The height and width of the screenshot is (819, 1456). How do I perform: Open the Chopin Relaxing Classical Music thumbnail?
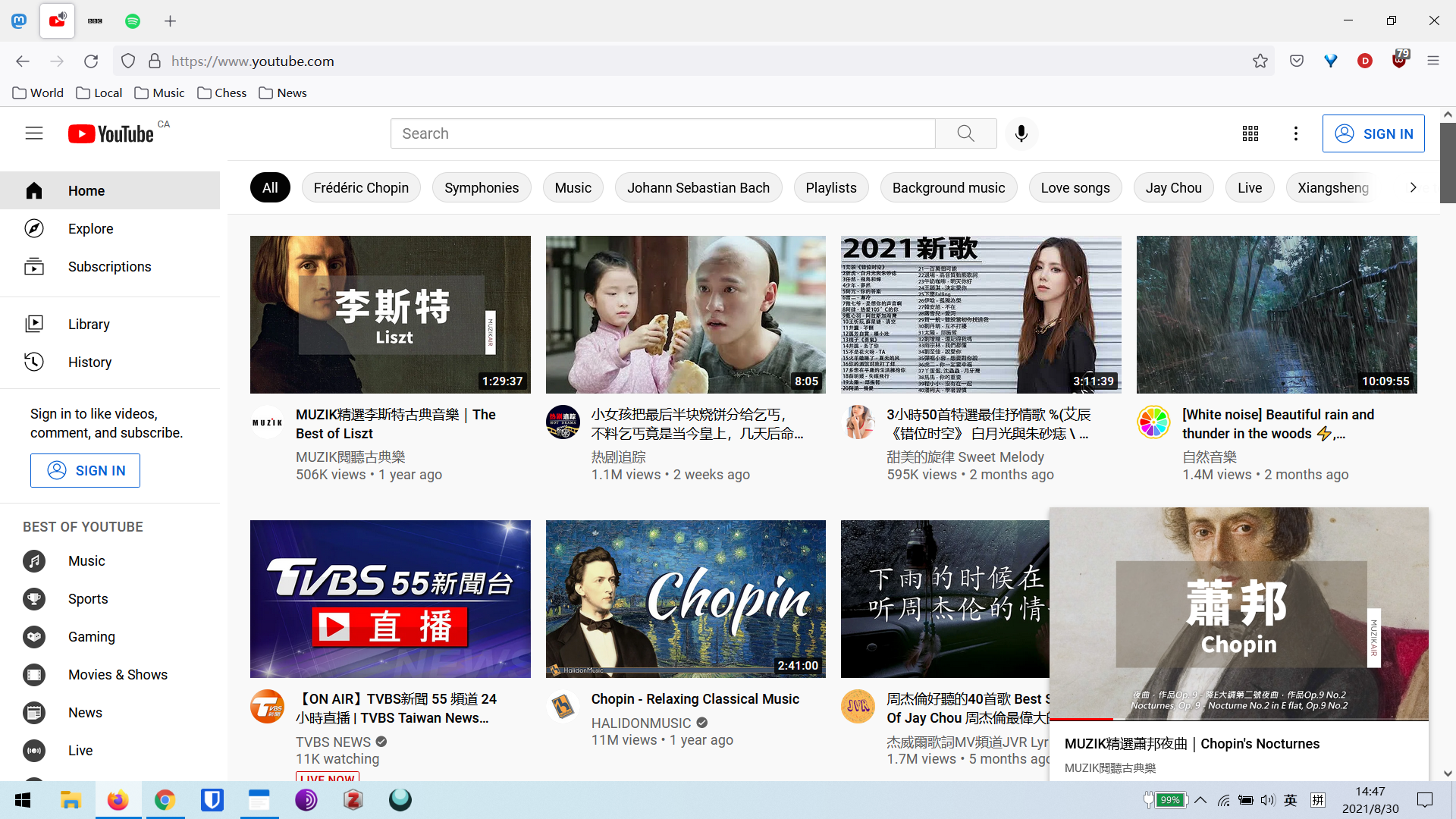point(686,598)
